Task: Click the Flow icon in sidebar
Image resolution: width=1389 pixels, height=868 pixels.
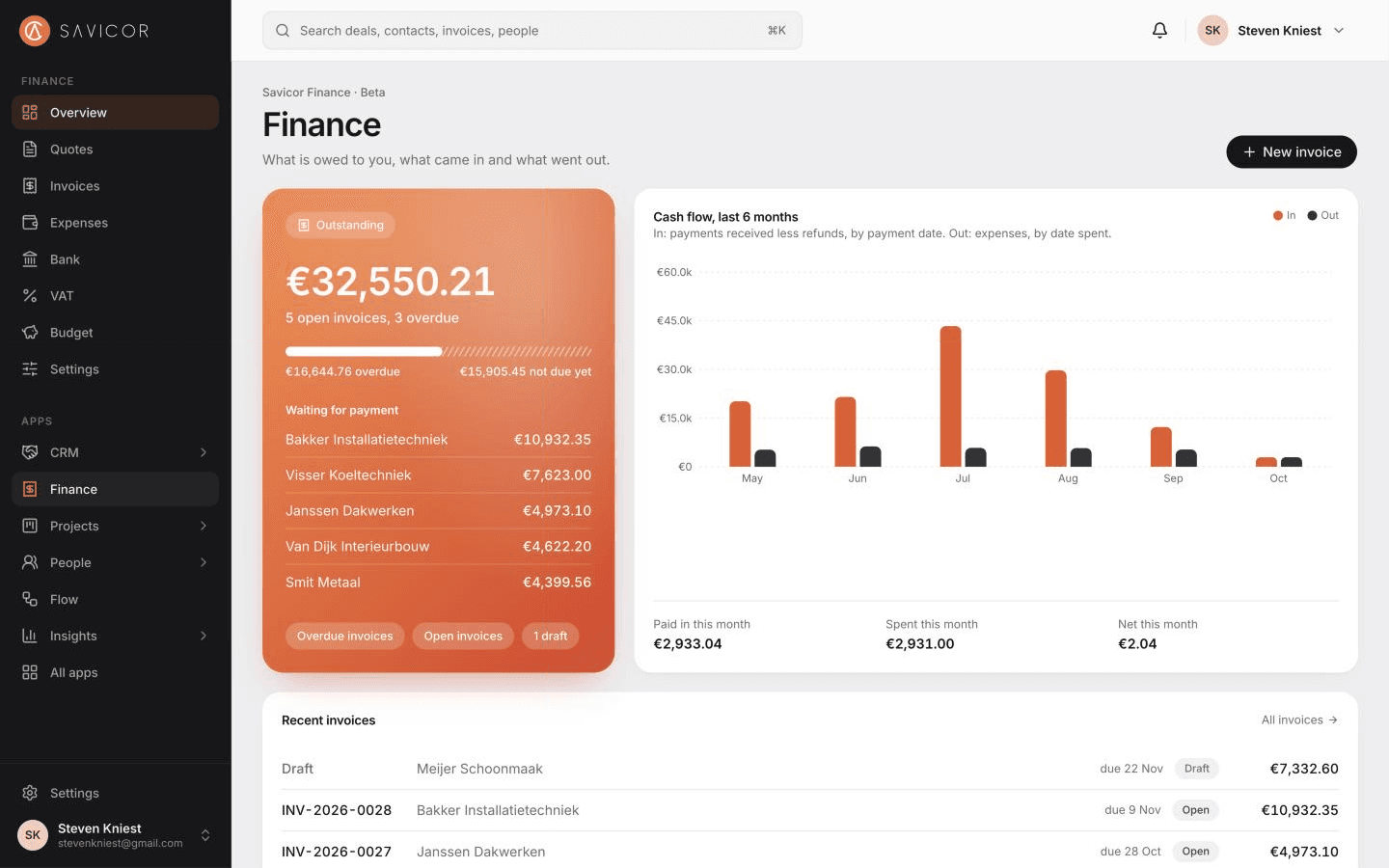Action: pyautogui.click(x=30, y=599)
